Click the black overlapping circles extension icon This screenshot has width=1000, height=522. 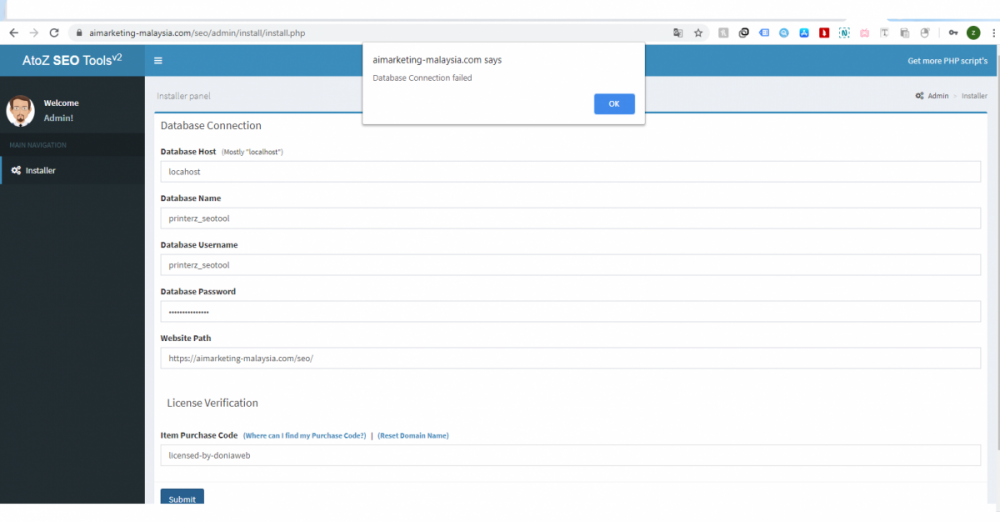pos(744,33)
